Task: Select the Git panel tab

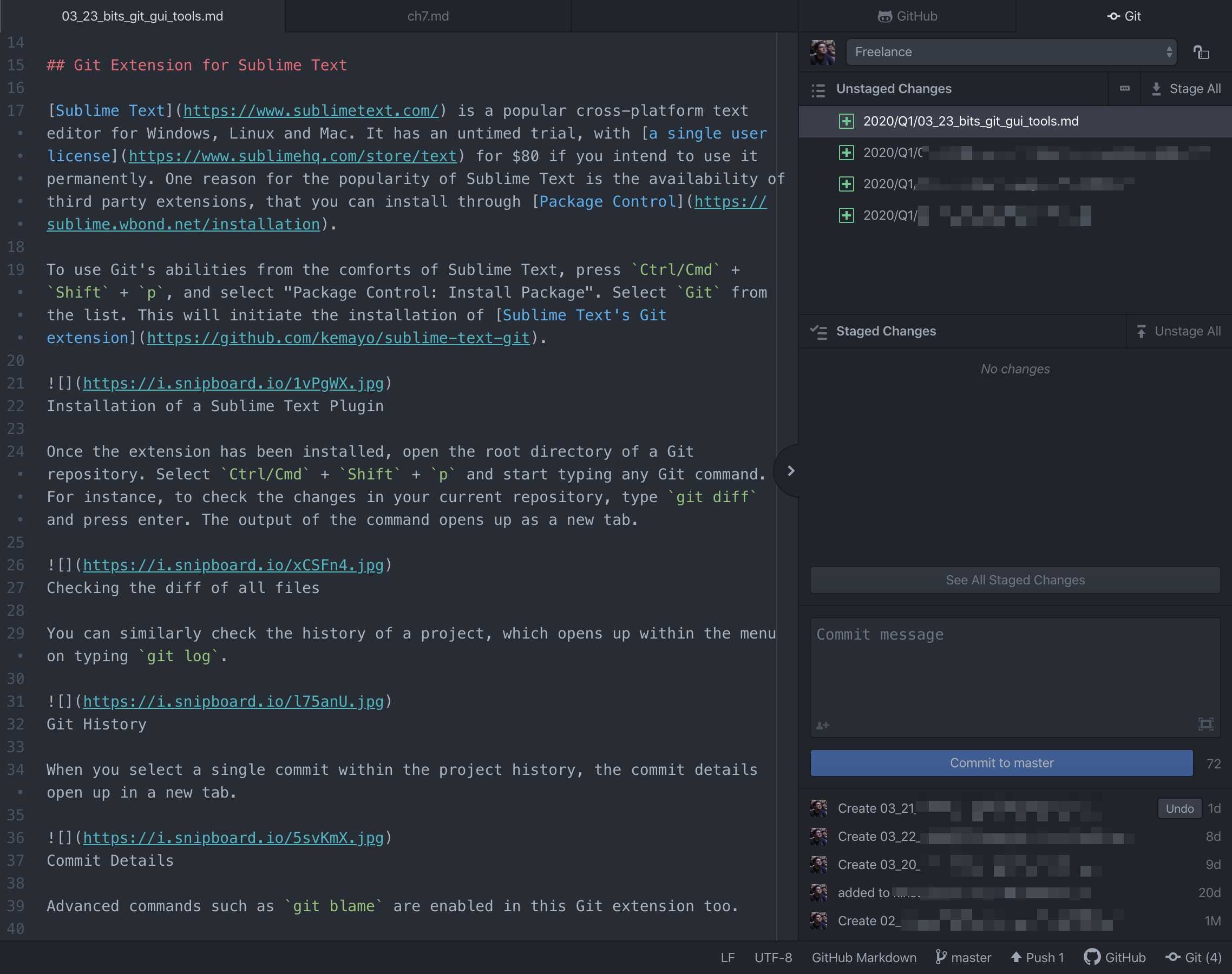Action: coord(1124,16)
